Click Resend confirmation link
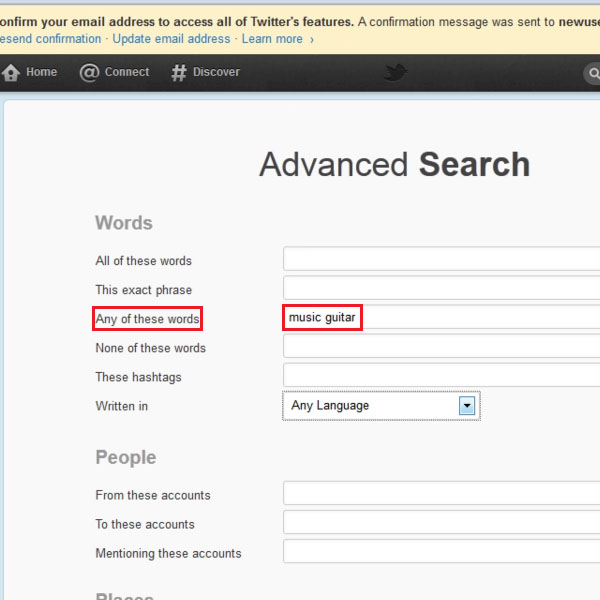Viewport: 600px width, 600px height. tap(51, 39)
